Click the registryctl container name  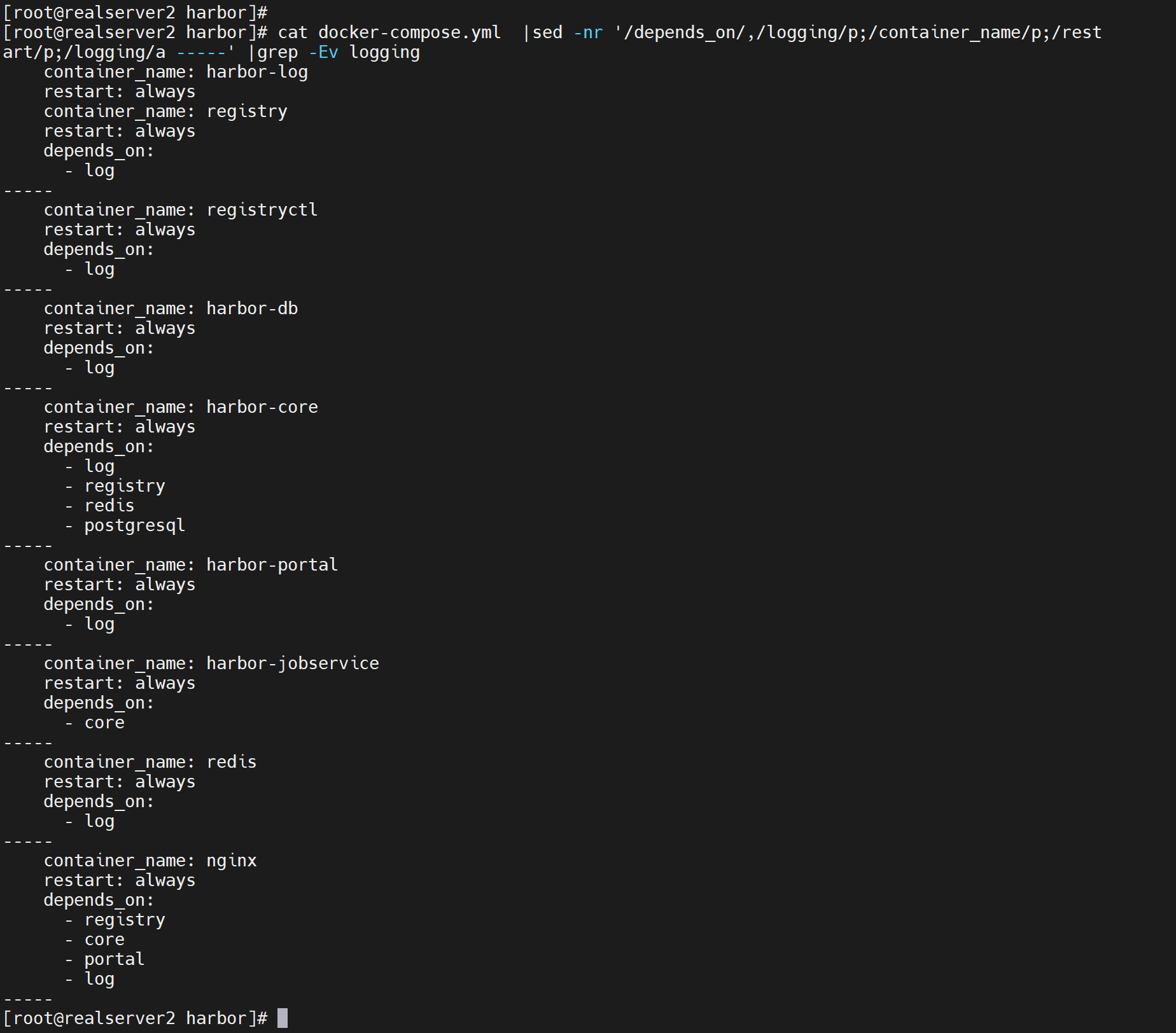pos(262,210)
